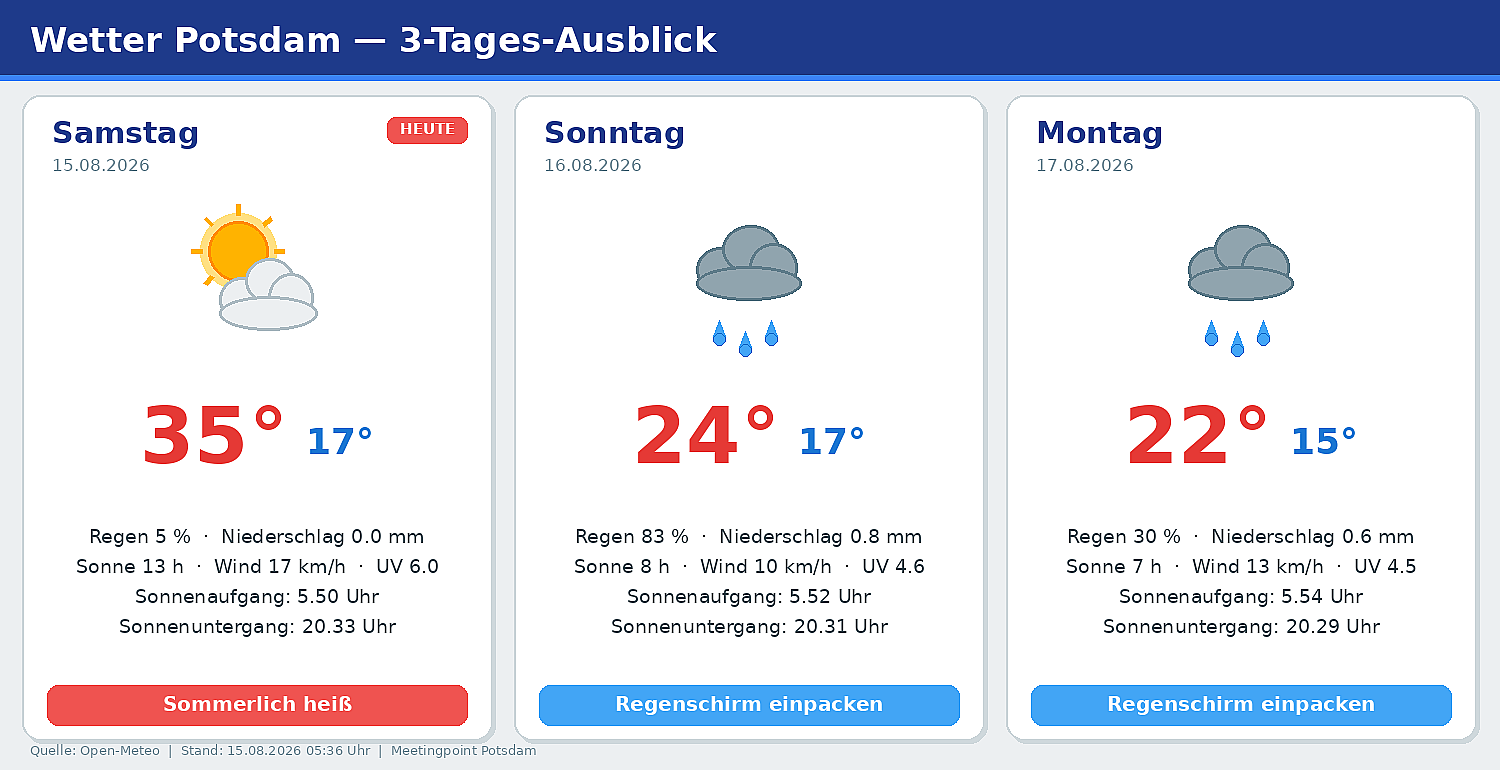
Task: Click the sunny partly cloudy icon for Samstag
Action: pyautogui.click(x=255, y=267)
